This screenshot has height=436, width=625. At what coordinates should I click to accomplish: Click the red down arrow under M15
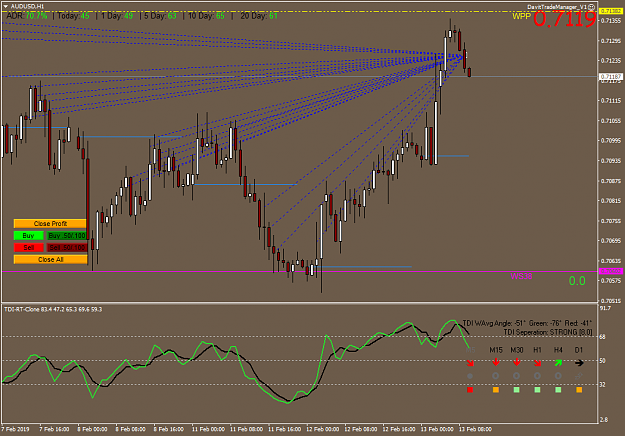(x=496, y=362)
